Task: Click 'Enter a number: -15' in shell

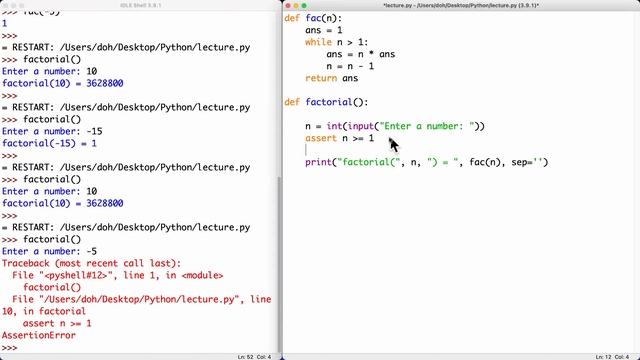Action: click(x=52, y=131)
